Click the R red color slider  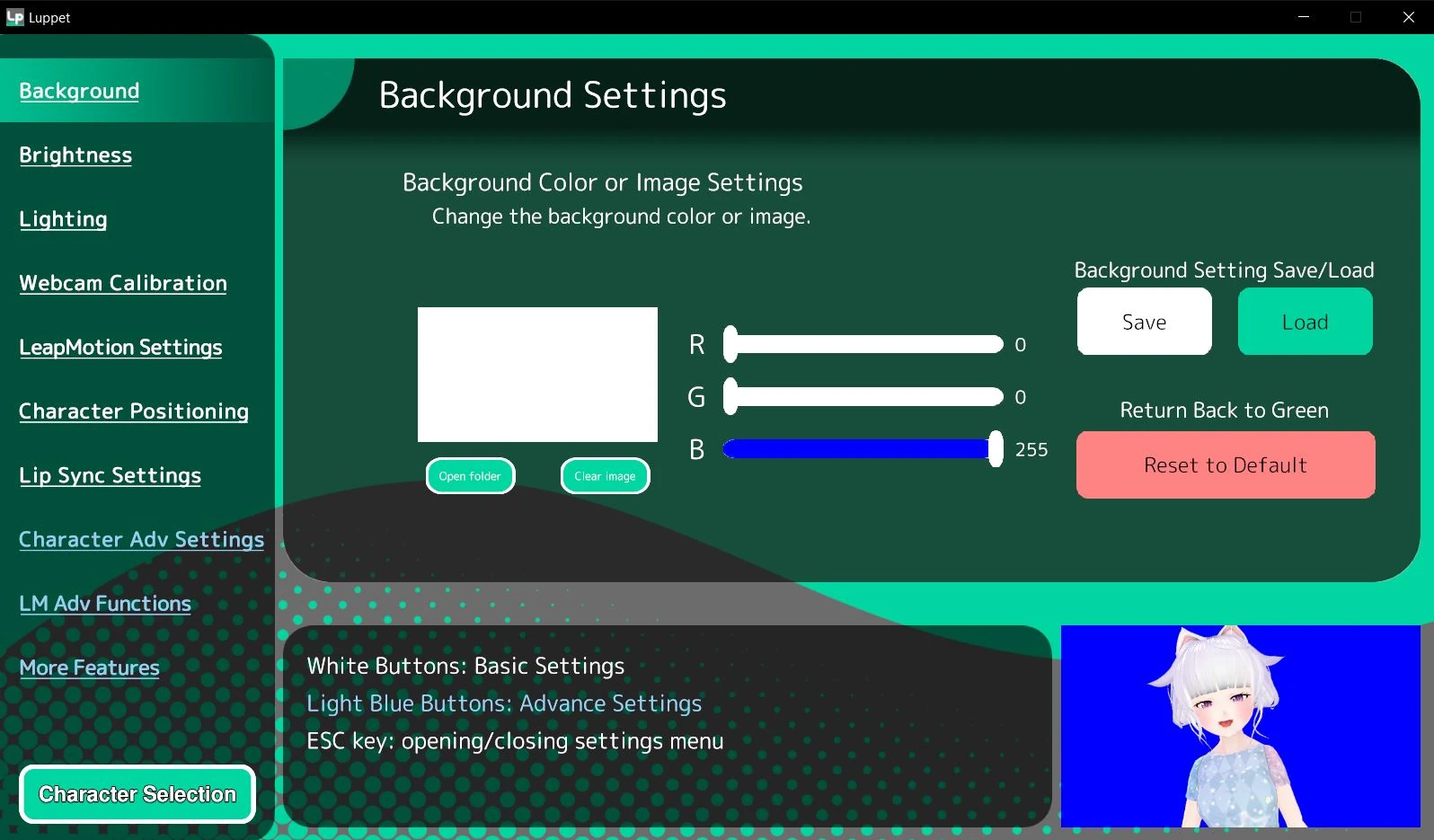(863, 344)
